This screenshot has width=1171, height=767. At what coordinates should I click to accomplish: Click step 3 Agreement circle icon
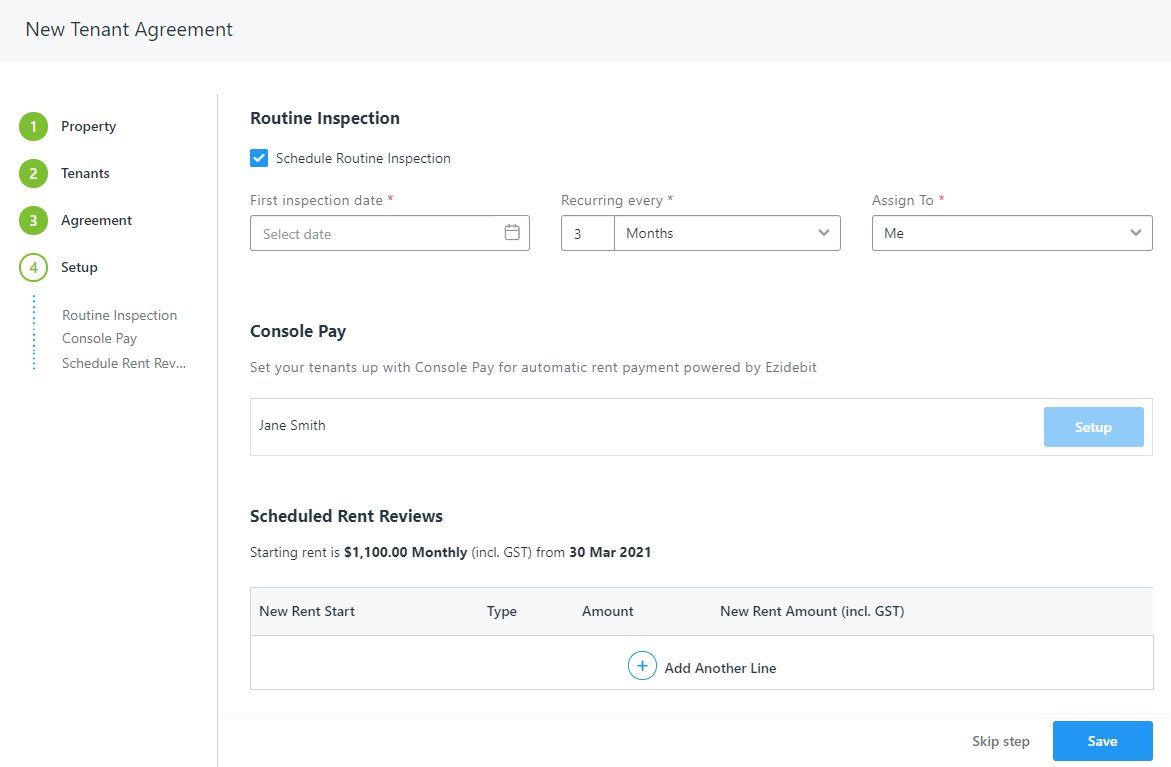coord(33,221)
